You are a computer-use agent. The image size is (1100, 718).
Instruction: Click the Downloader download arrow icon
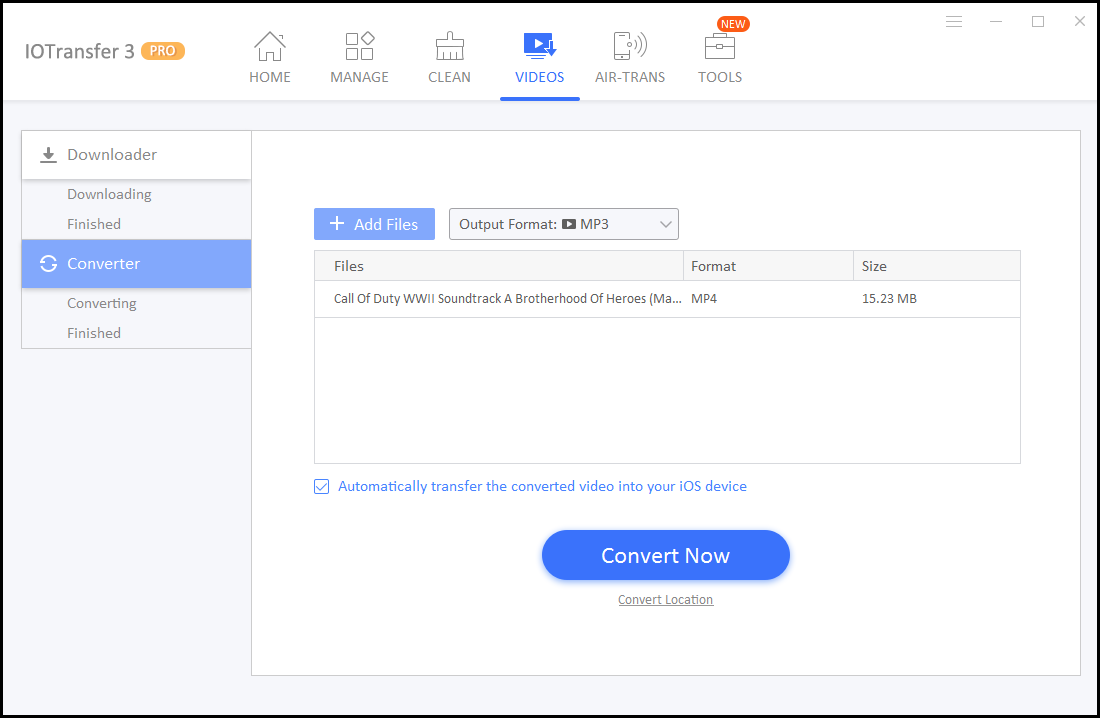tap(47, 155)
